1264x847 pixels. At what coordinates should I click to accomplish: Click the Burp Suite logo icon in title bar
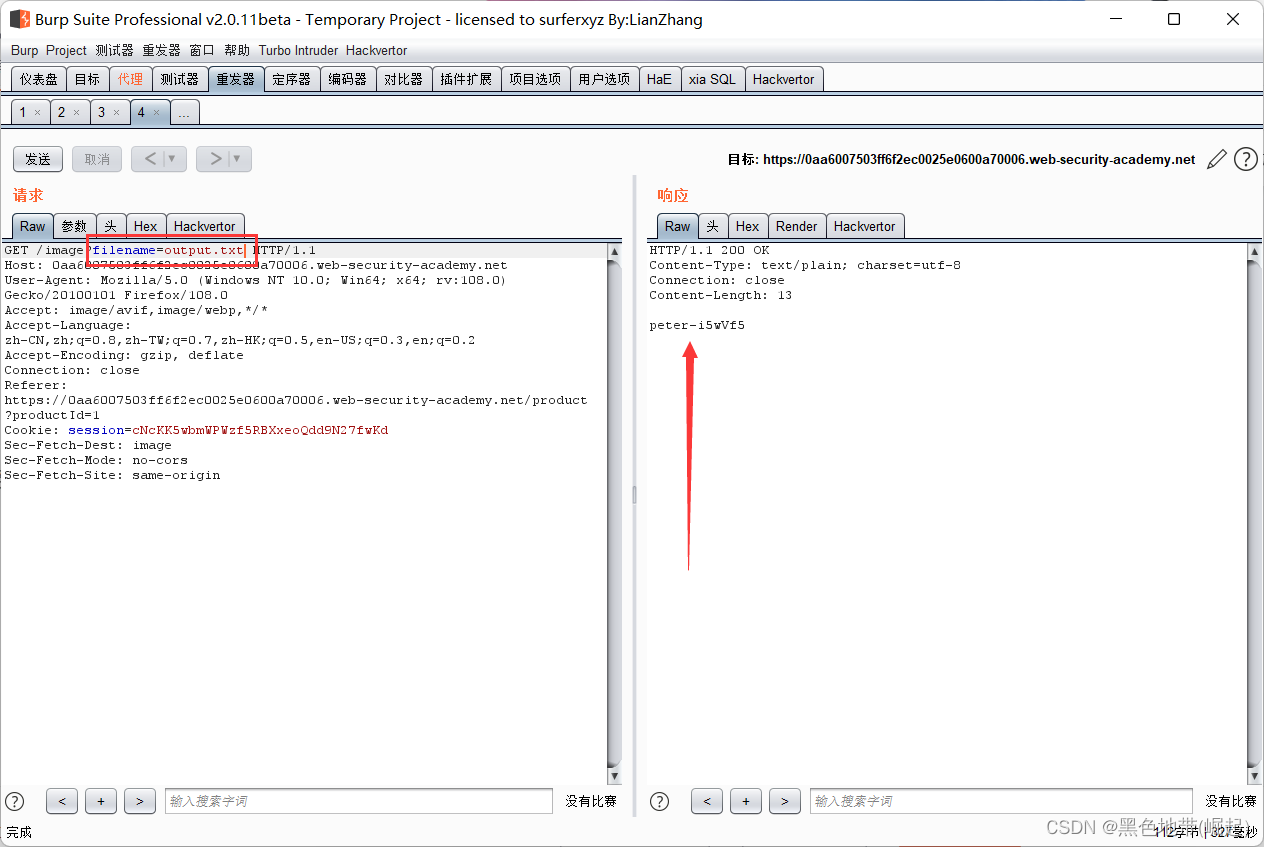point(20,19)
